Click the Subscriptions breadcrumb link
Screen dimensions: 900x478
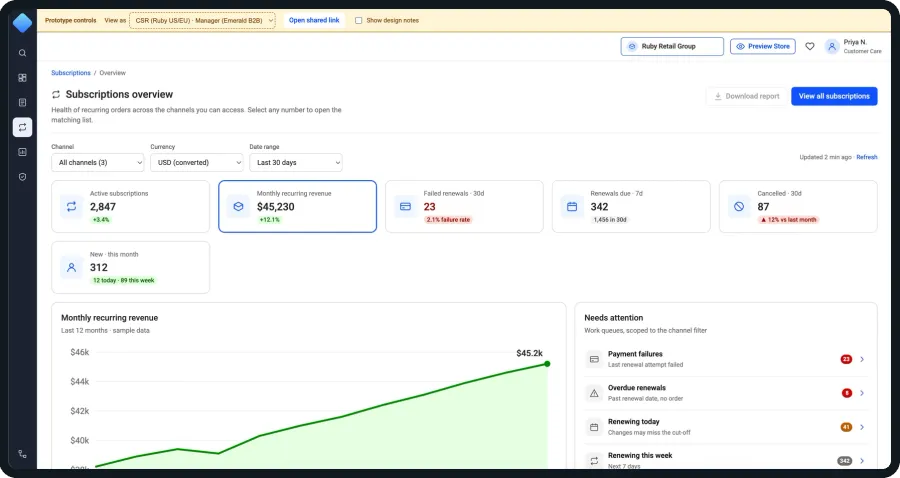(x=71, y=73)
